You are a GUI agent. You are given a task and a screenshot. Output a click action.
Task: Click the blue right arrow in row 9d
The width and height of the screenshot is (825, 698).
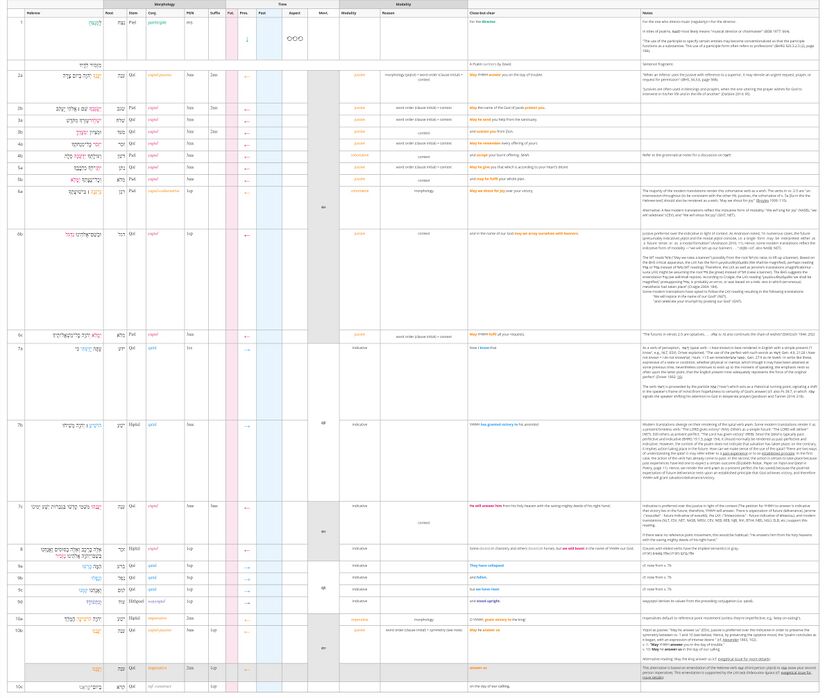click(x=247, y=602)
